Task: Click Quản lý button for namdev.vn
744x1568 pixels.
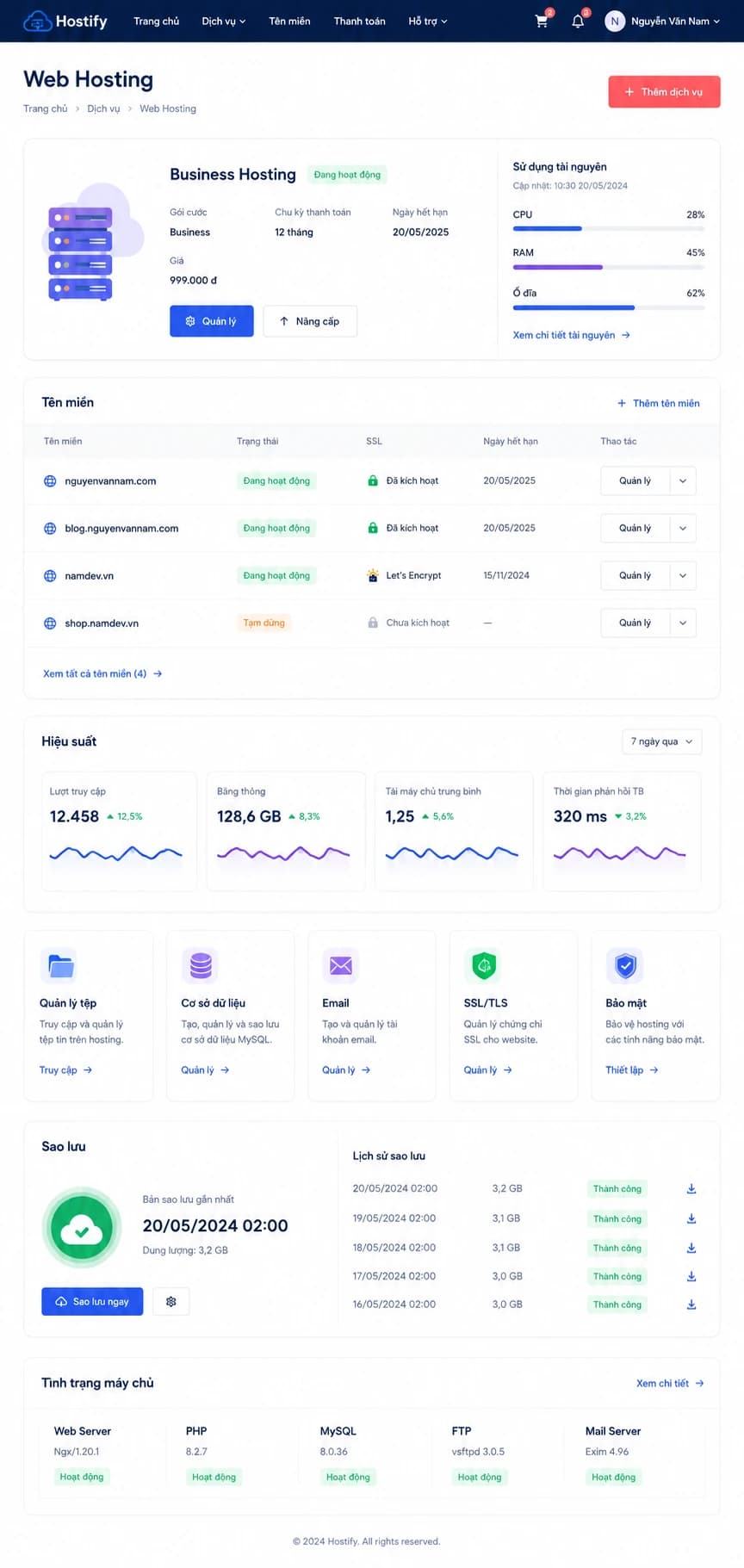Action: coord(635,575)
